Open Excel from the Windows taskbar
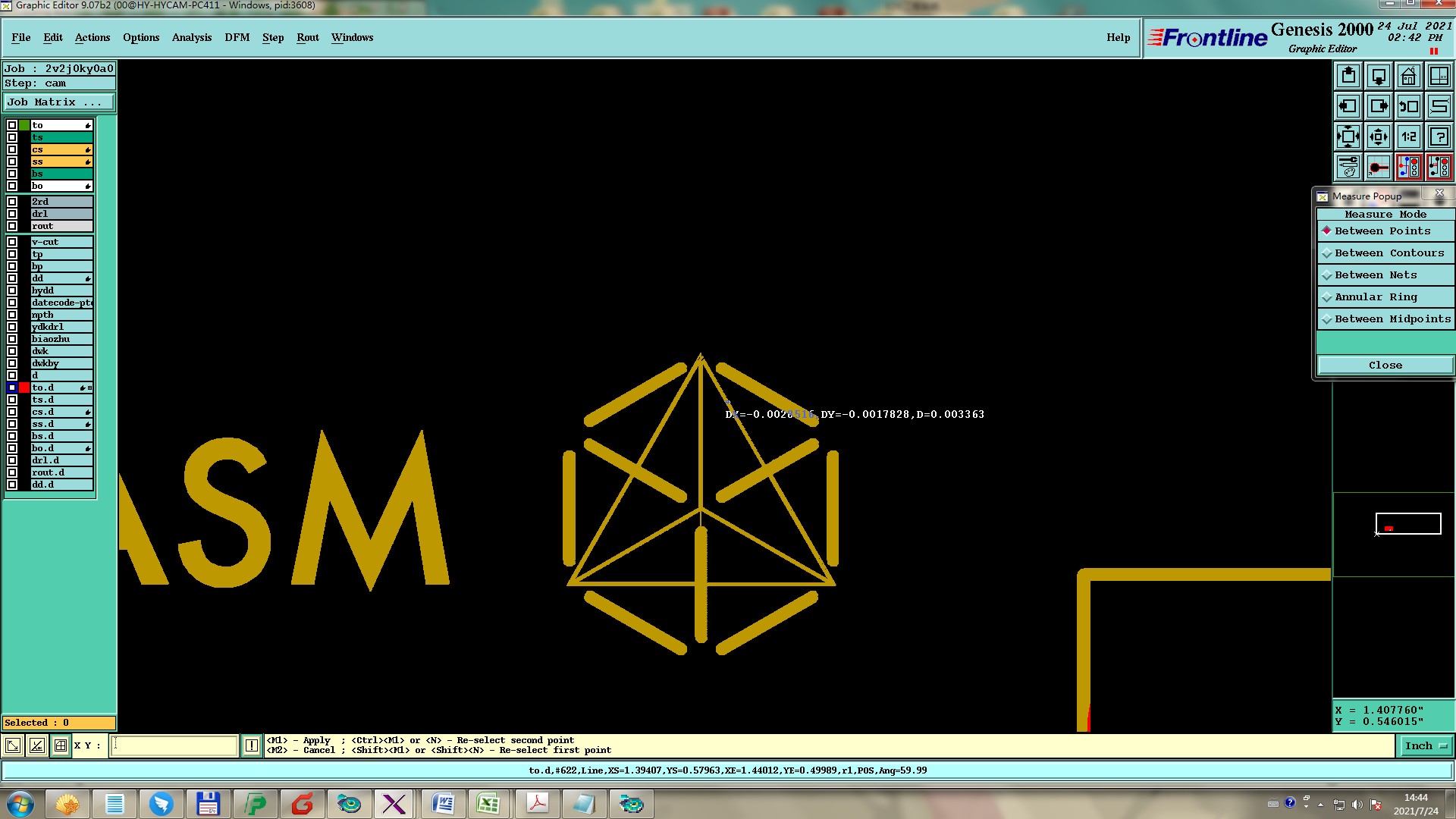Viewport: 1456px width, 819px height. (x=488, y=804)
